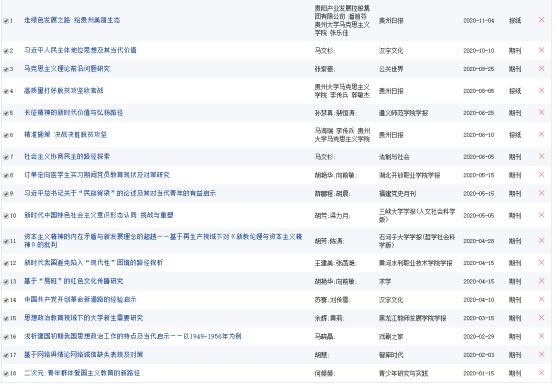The image size is (554, 384).
Task: Delete row 10 with the red X
Action: [x=541, y=215]
